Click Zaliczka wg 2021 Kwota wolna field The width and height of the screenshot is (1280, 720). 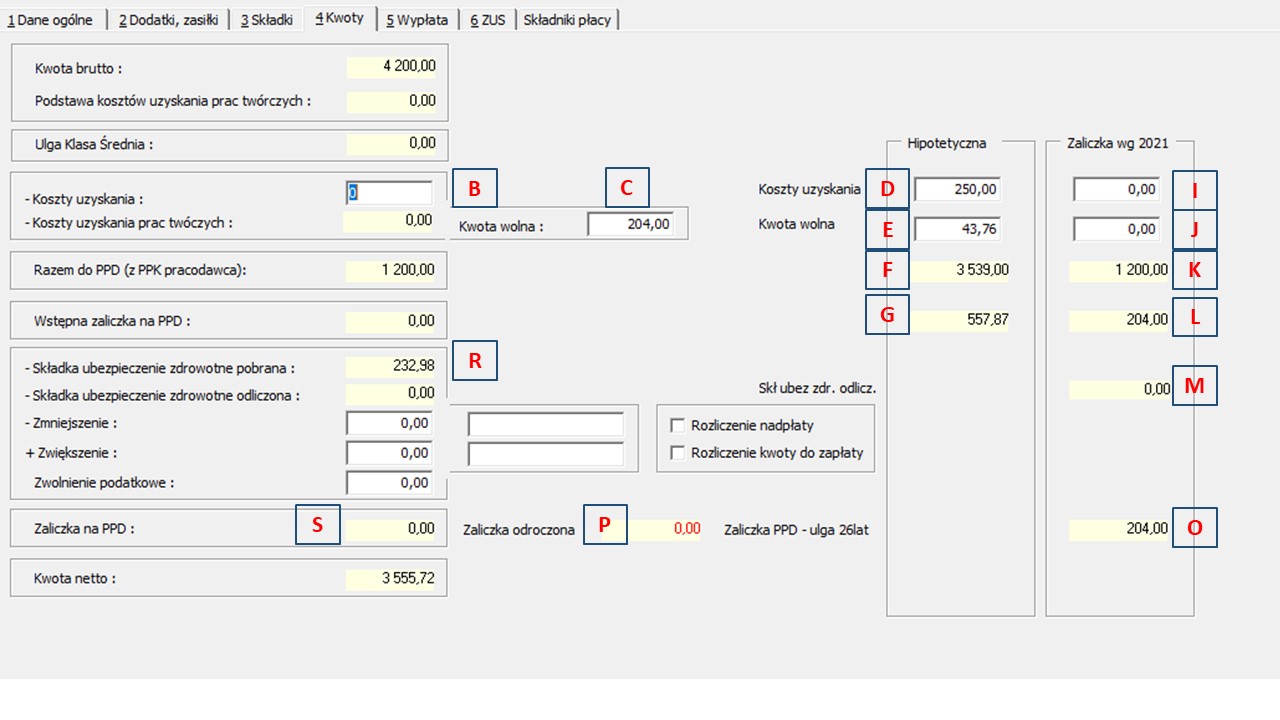(1116, 229)
